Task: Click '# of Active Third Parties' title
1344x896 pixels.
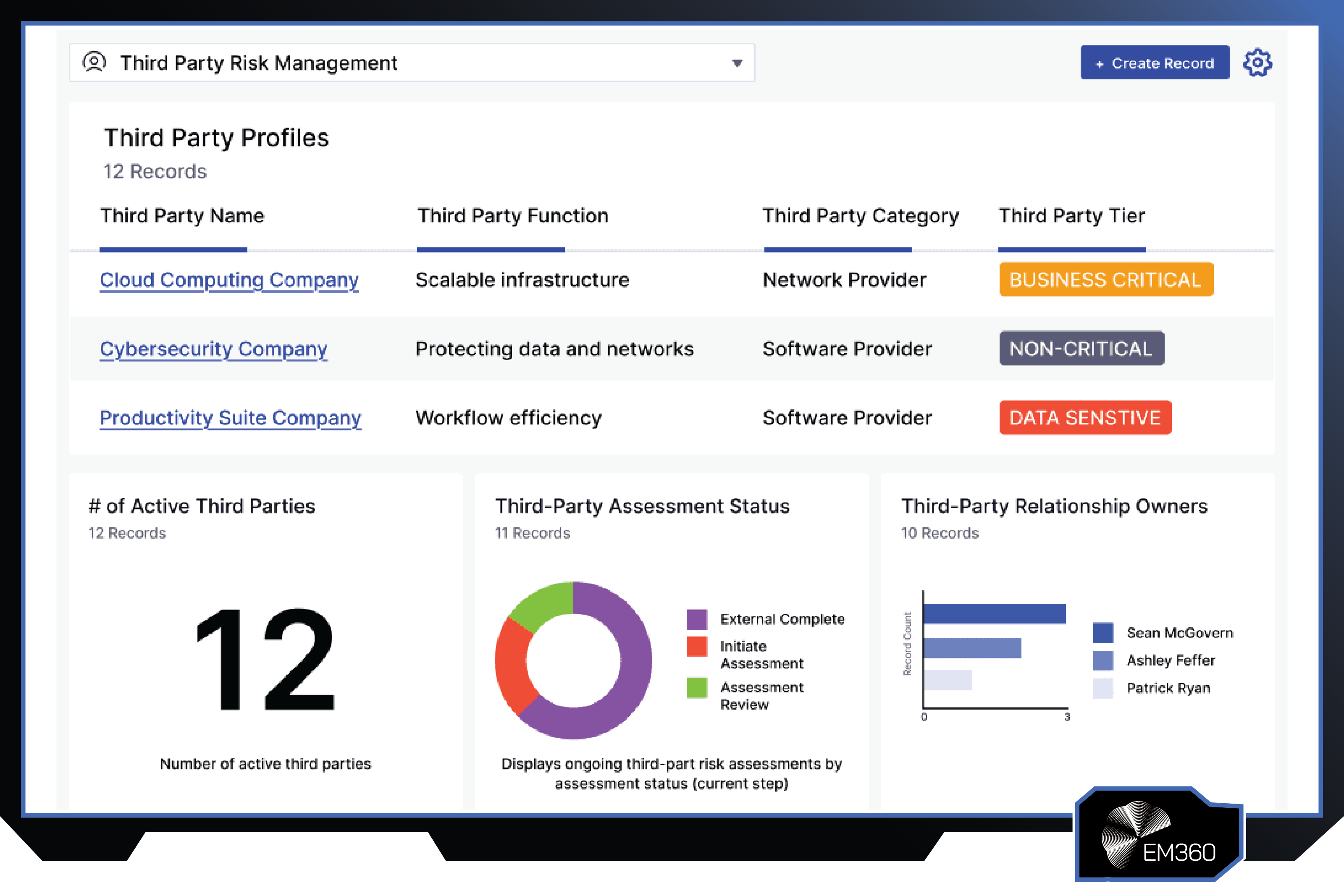Action: pos(202,506)
